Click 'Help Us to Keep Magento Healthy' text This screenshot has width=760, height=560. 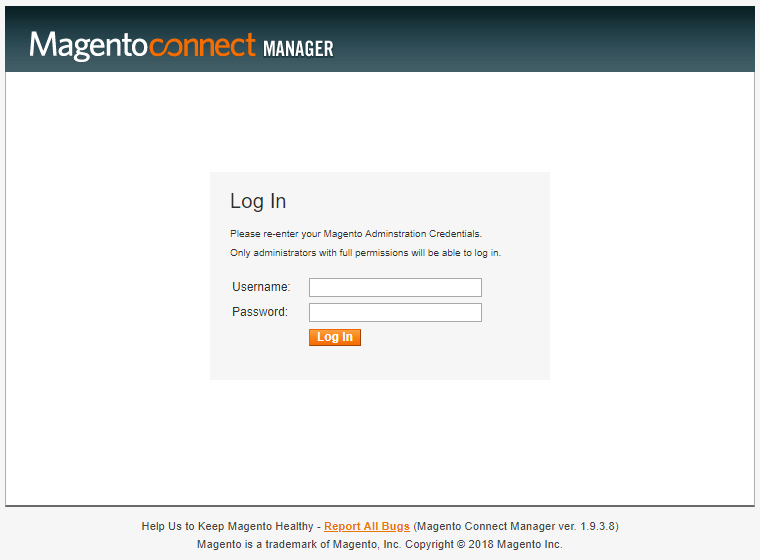tap(227, 526)
